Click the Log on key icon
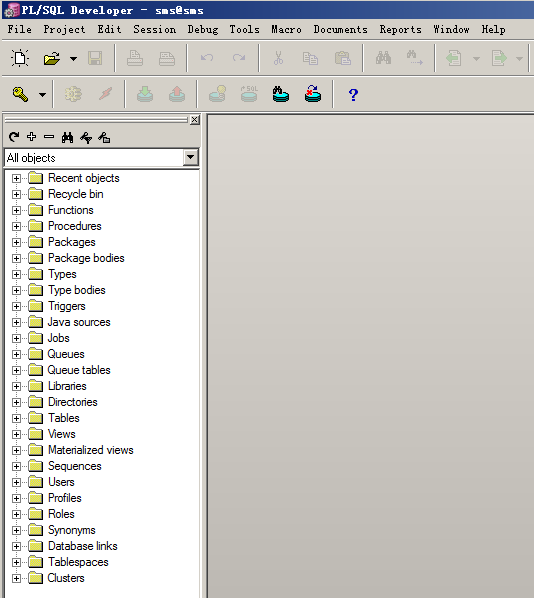534x598 pixels. point(20,94)
